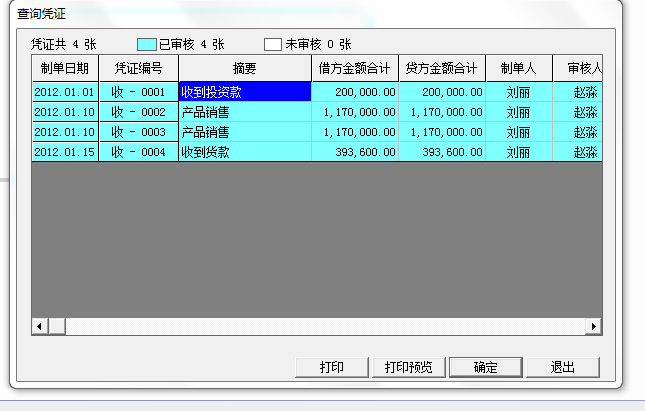
Task: Click the 制单日期 column header
Action: pos(65,68)
